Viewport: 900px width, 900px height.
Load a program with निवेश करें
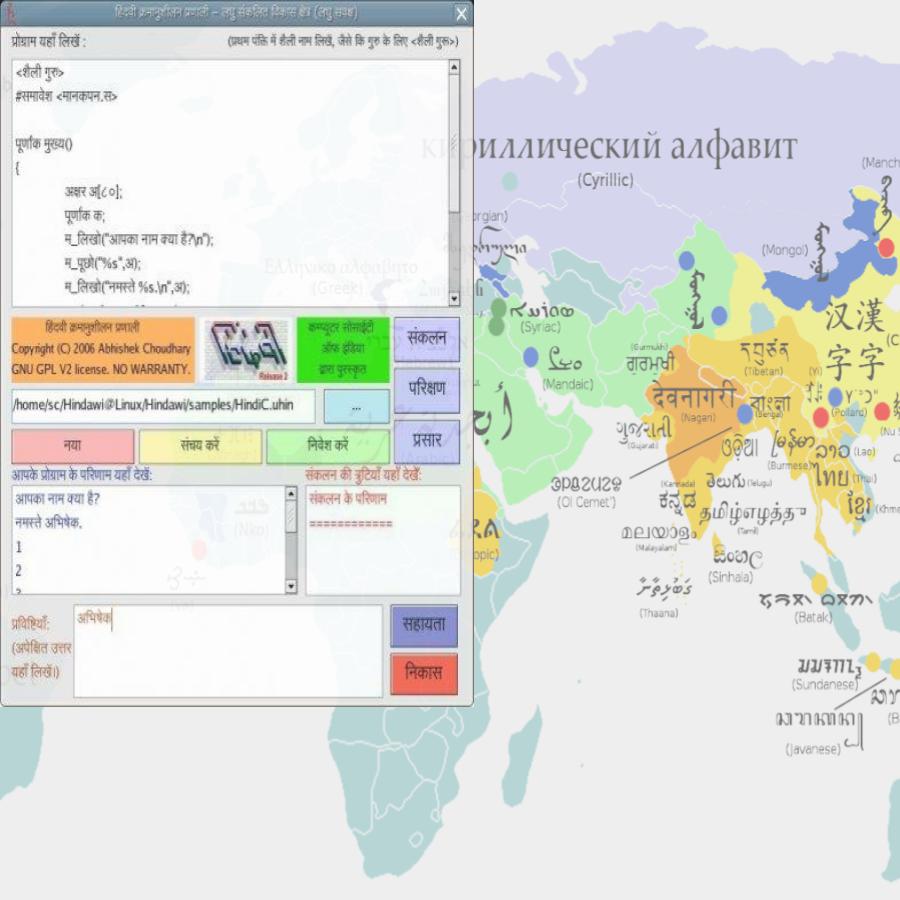(325, 446)
